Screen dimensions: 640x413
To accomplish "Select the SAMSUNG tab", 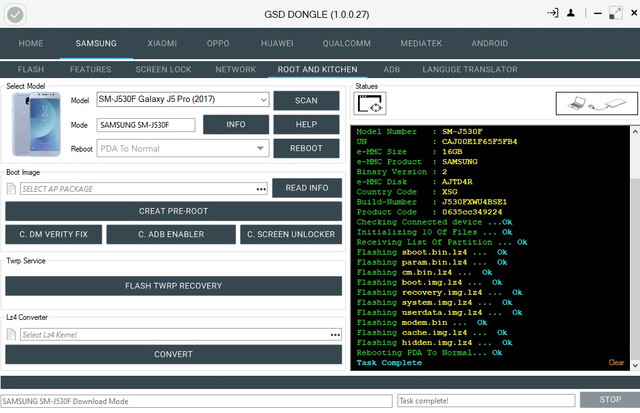I will tap(96, 43).
